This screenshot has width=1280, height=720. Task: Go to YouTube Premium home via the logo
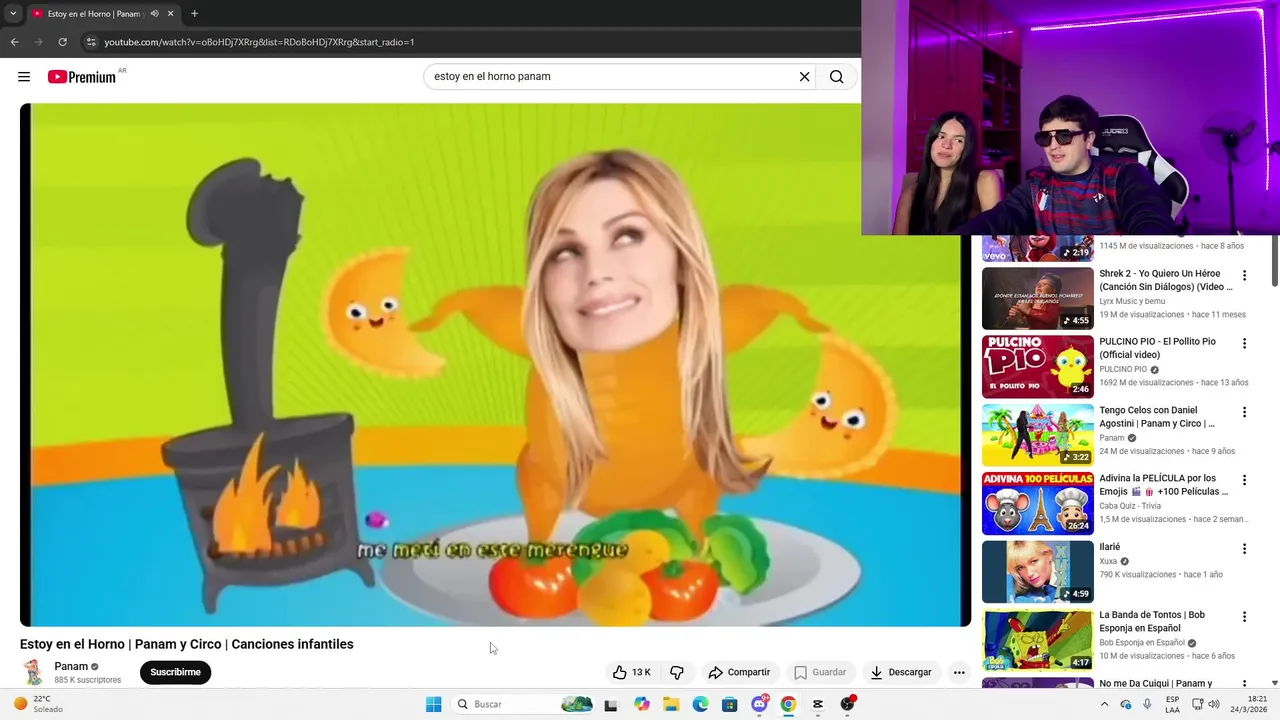pos(82,77)
